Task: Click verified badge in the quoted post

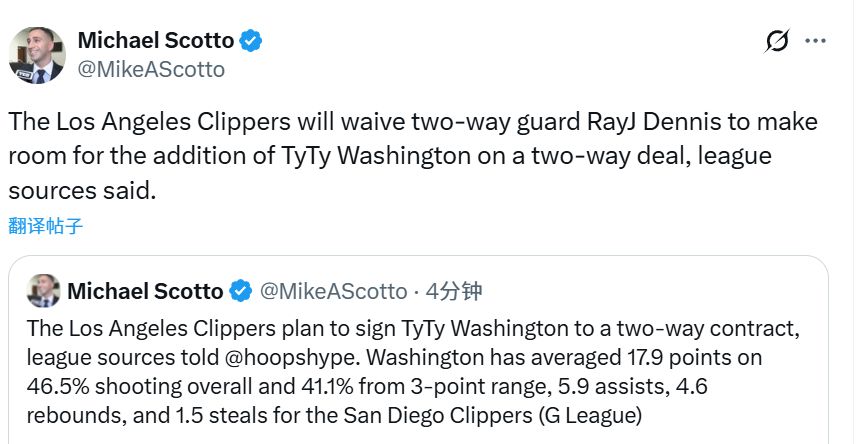Action: click(x=241, y=291)
